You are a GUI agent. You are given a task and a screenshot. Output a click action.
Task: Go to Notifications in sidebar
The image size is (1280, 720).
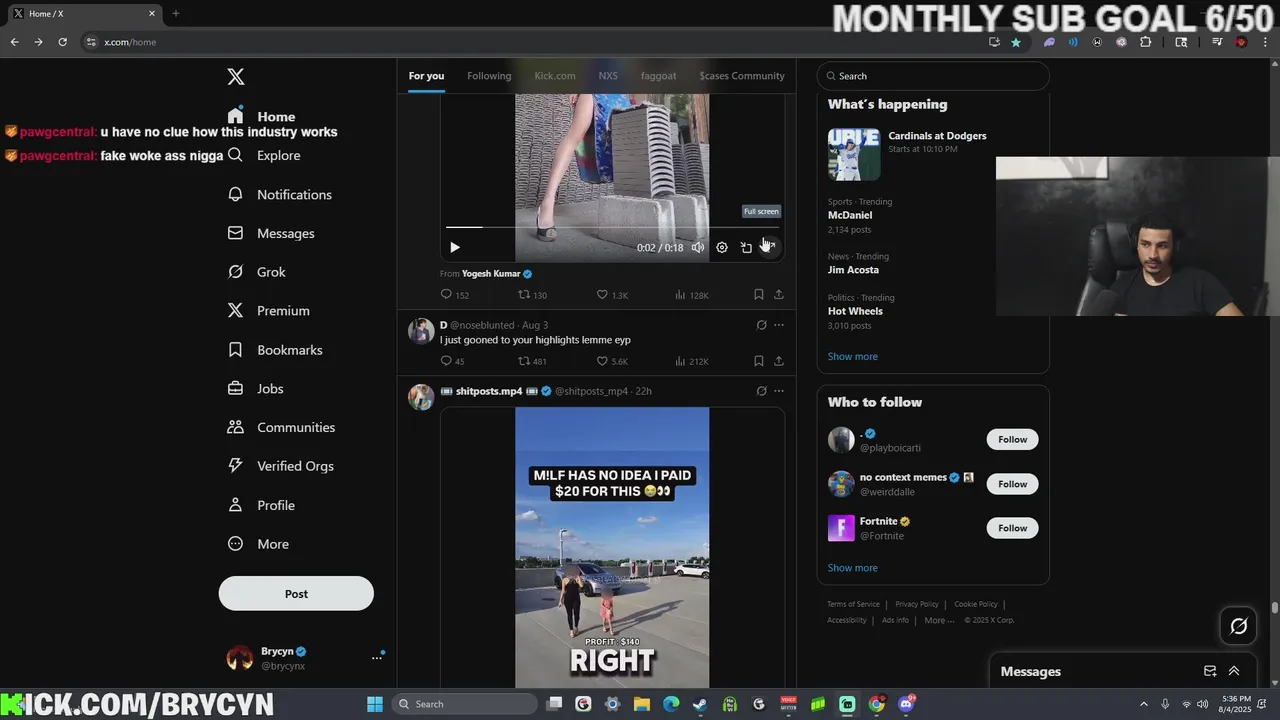[x=279, y=195]
